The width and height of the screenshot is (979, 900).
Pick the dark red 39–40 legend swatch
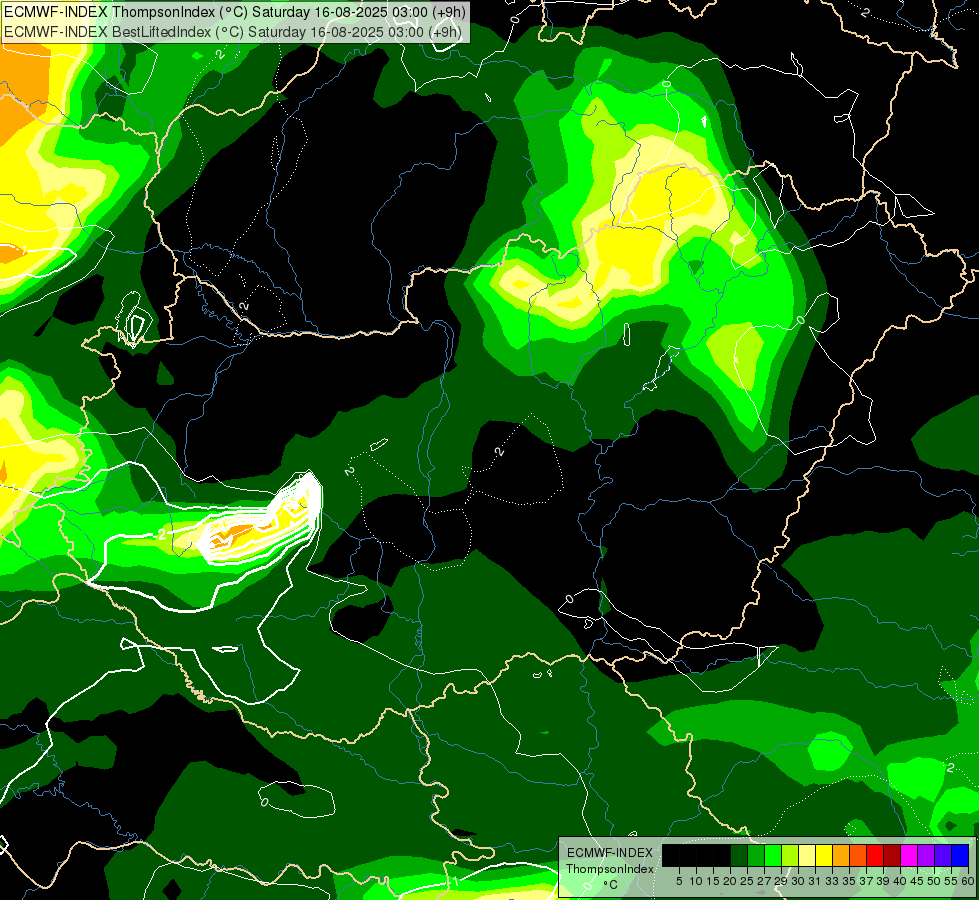[892, 855]
